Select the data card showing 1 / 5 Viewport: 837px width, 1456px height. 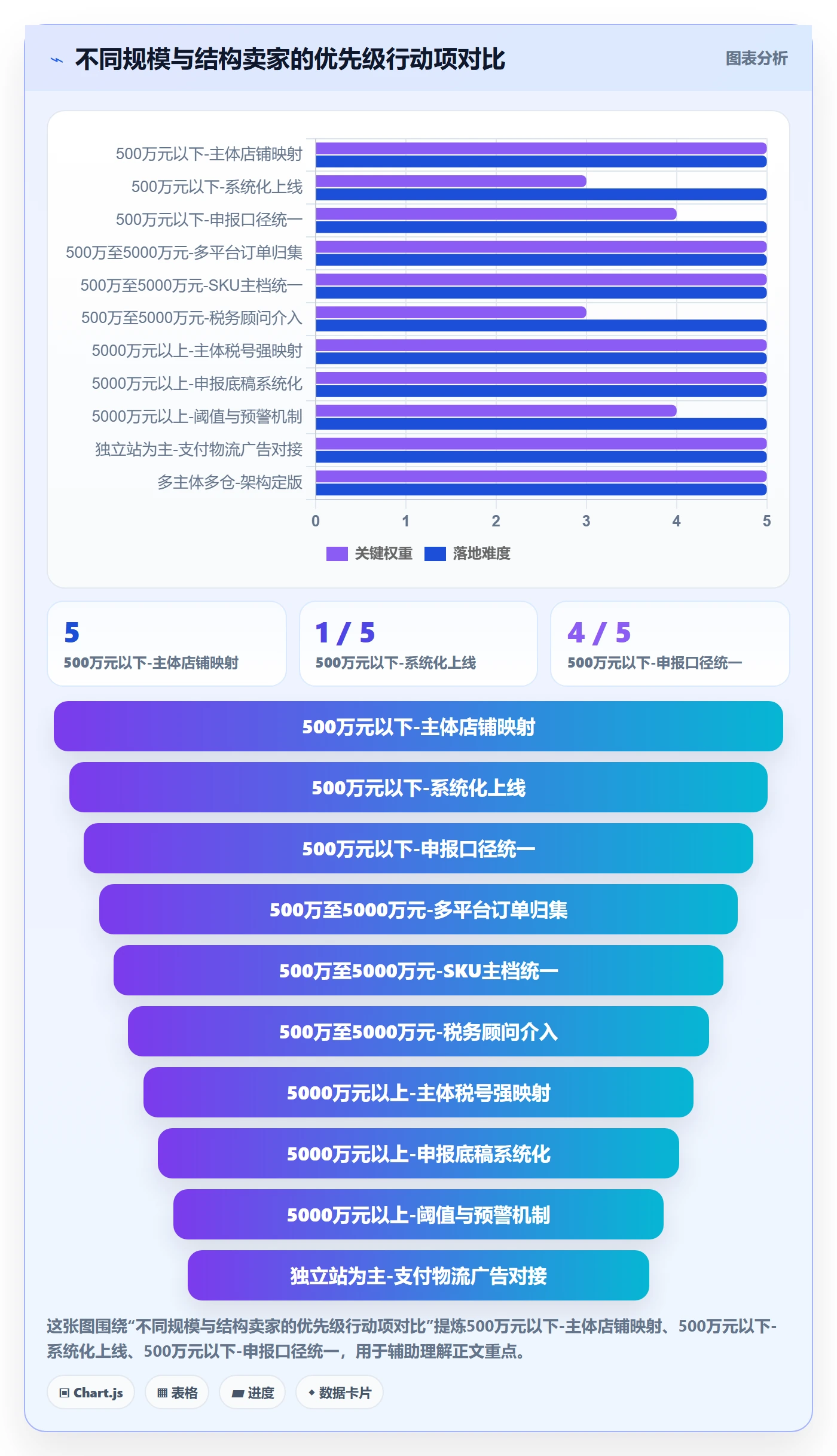[418, 644]
